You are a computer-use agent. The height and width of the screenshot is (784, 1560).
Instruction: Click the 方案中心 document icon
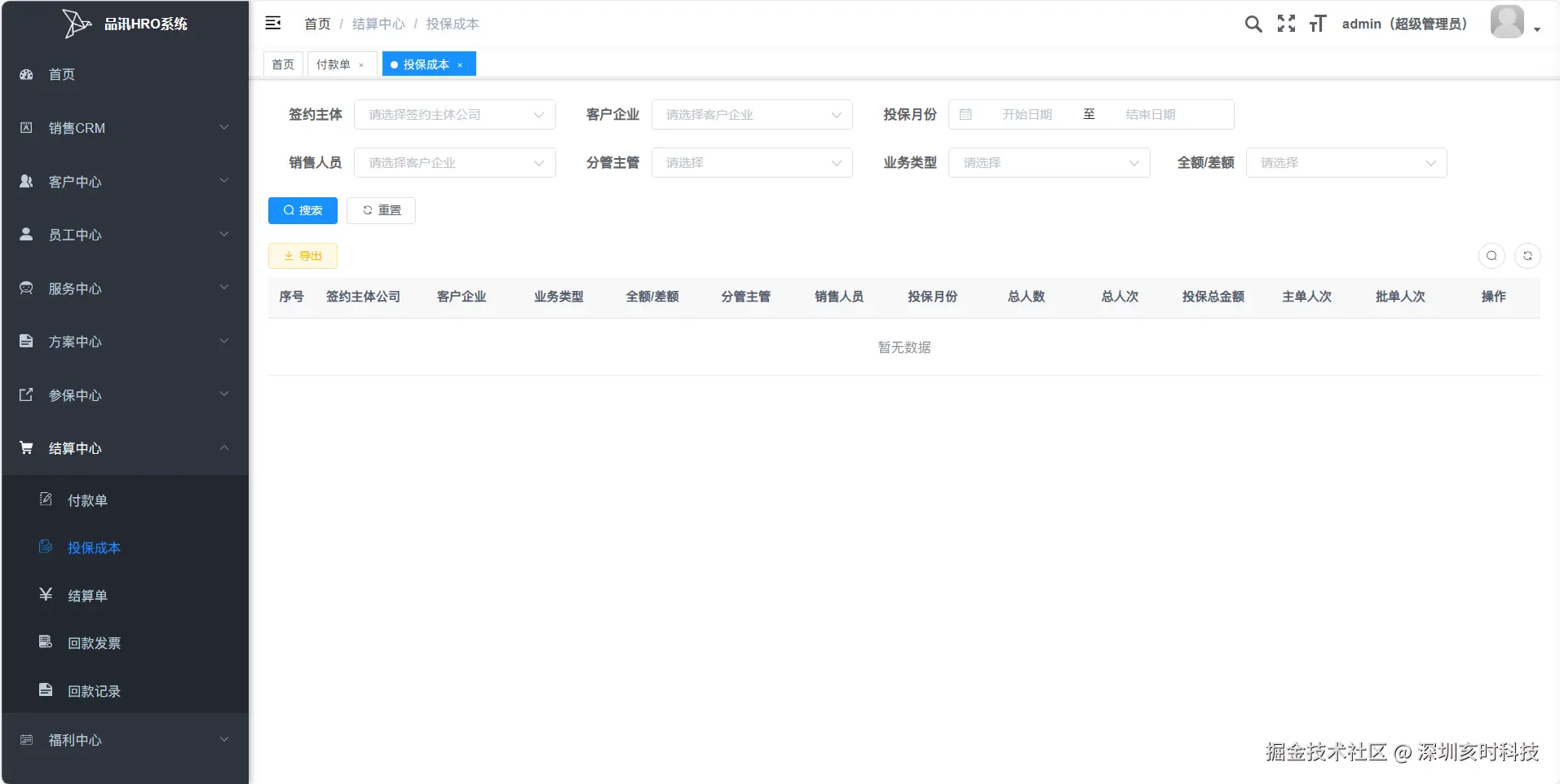click(26, 341)
